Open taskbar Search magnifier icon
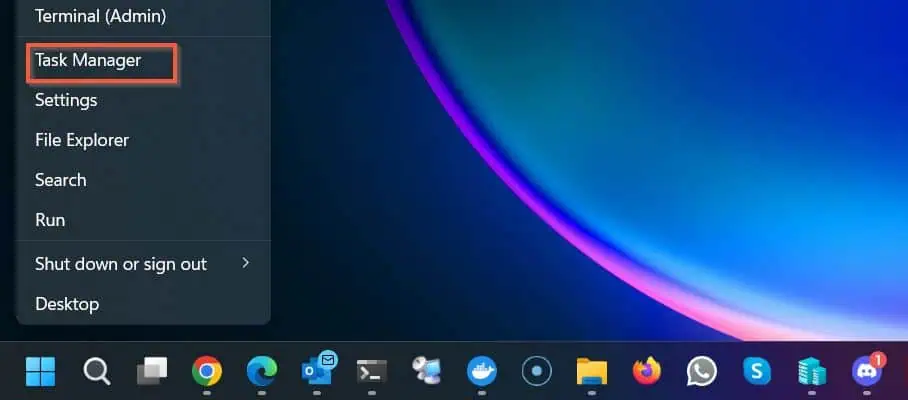 pyautogui.click(x=96, y=371)
